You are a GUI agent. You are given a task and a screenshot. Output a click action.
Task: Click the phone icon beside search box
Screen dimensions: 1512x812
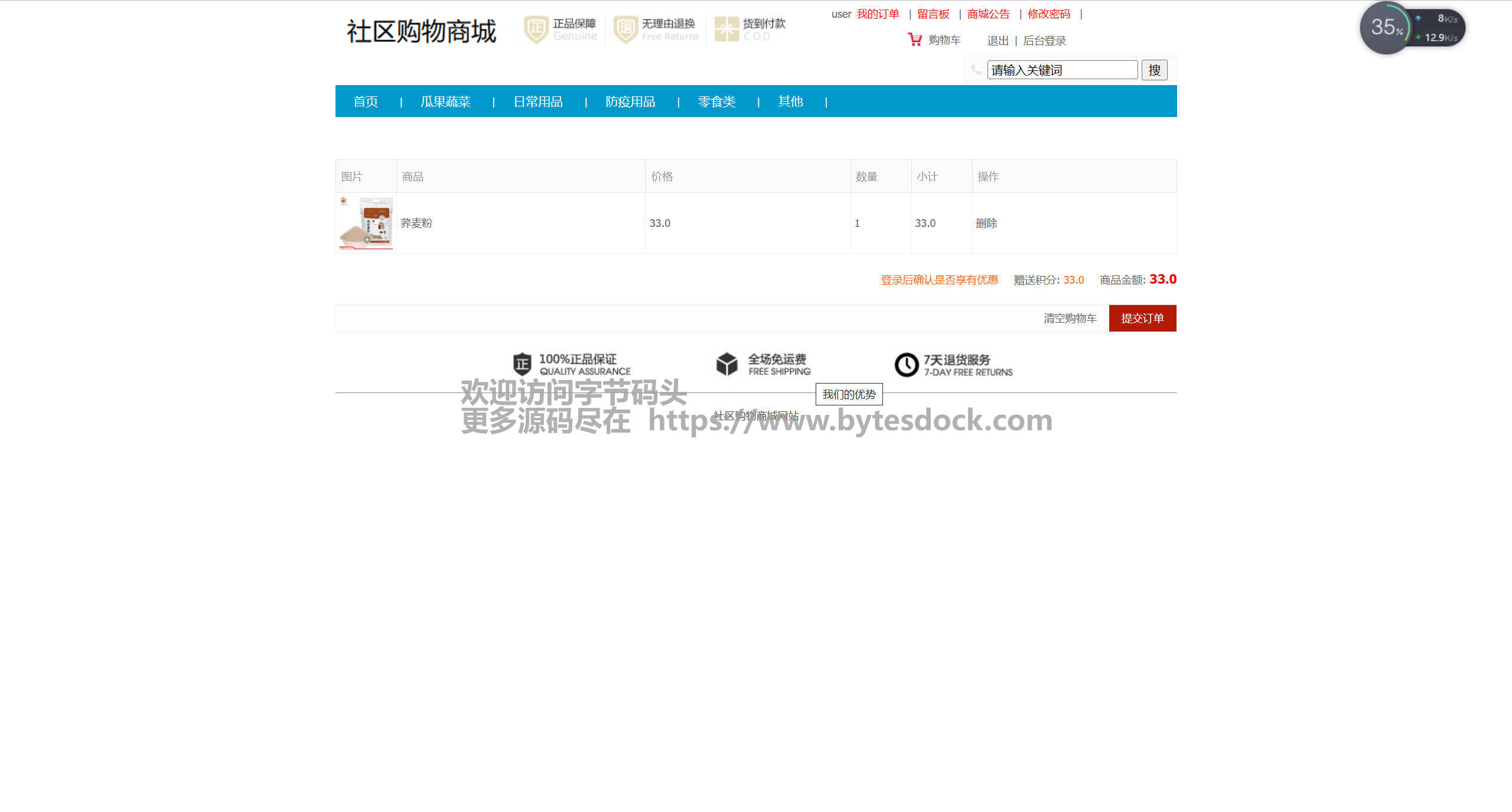point(976,70)
